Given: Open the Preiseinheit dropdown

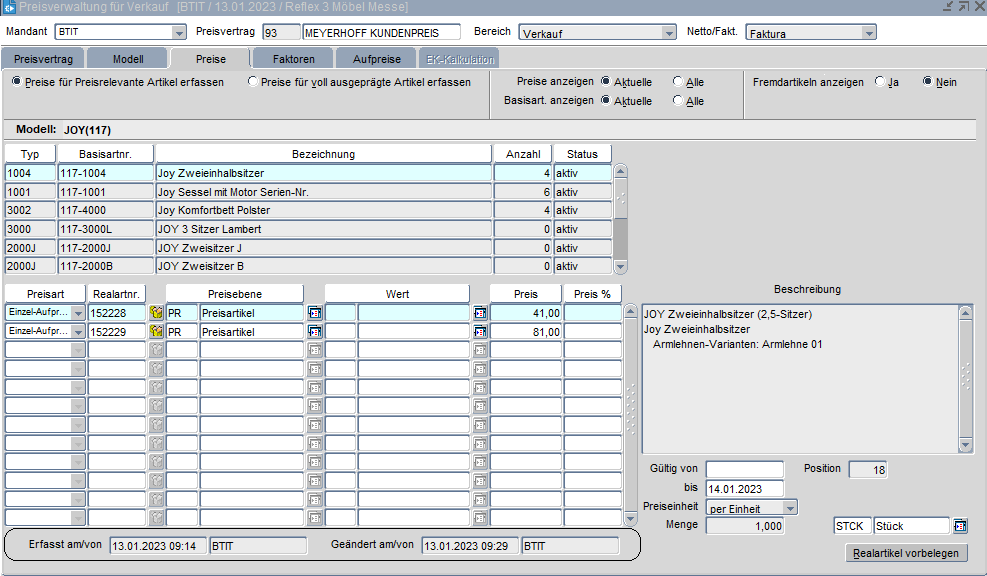Looking at the screenshot, I should click(790, 508).
